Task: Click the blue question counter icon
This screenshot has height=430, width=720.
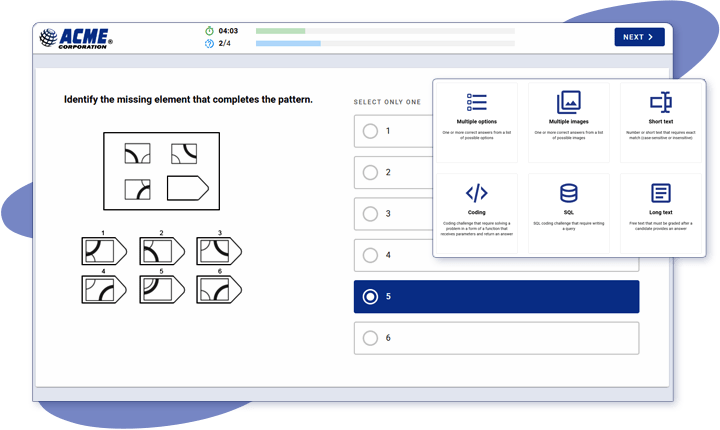Action: click(209, 44)
